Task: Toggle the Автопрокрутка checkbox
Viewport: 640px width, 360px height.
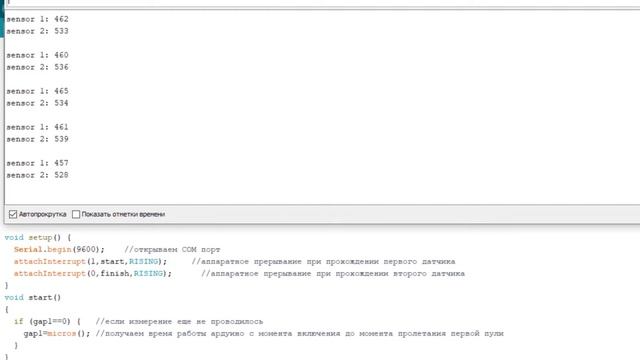Action: [x=13, y=214]
